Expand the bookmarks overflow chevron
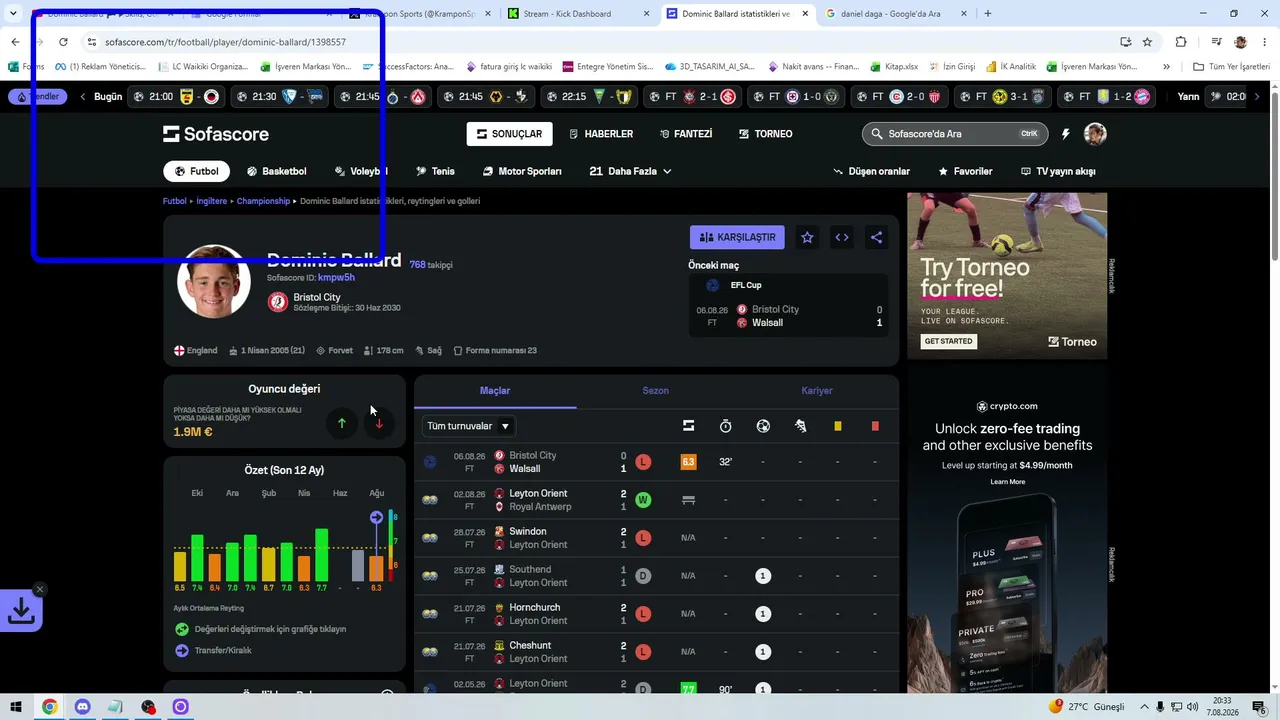The width and height of the screenshot is (1280, 720). (1166, 67)
